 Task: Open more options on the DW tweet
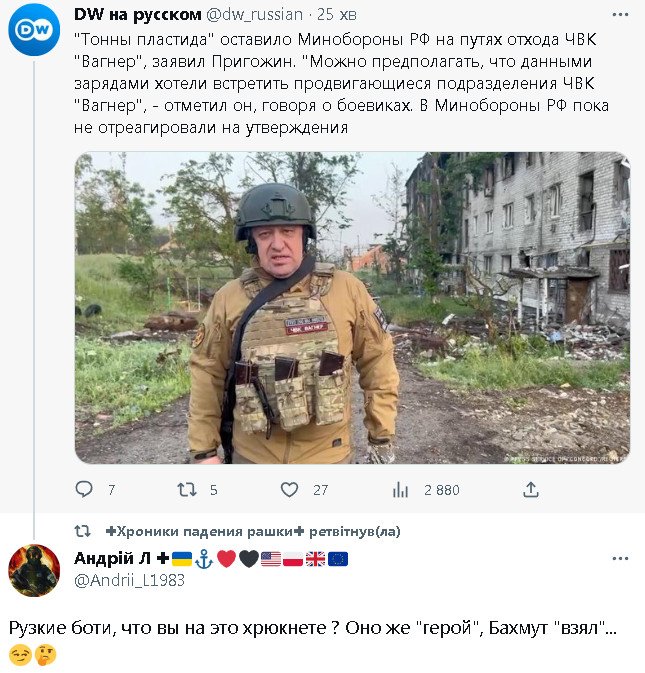point(619,15)
